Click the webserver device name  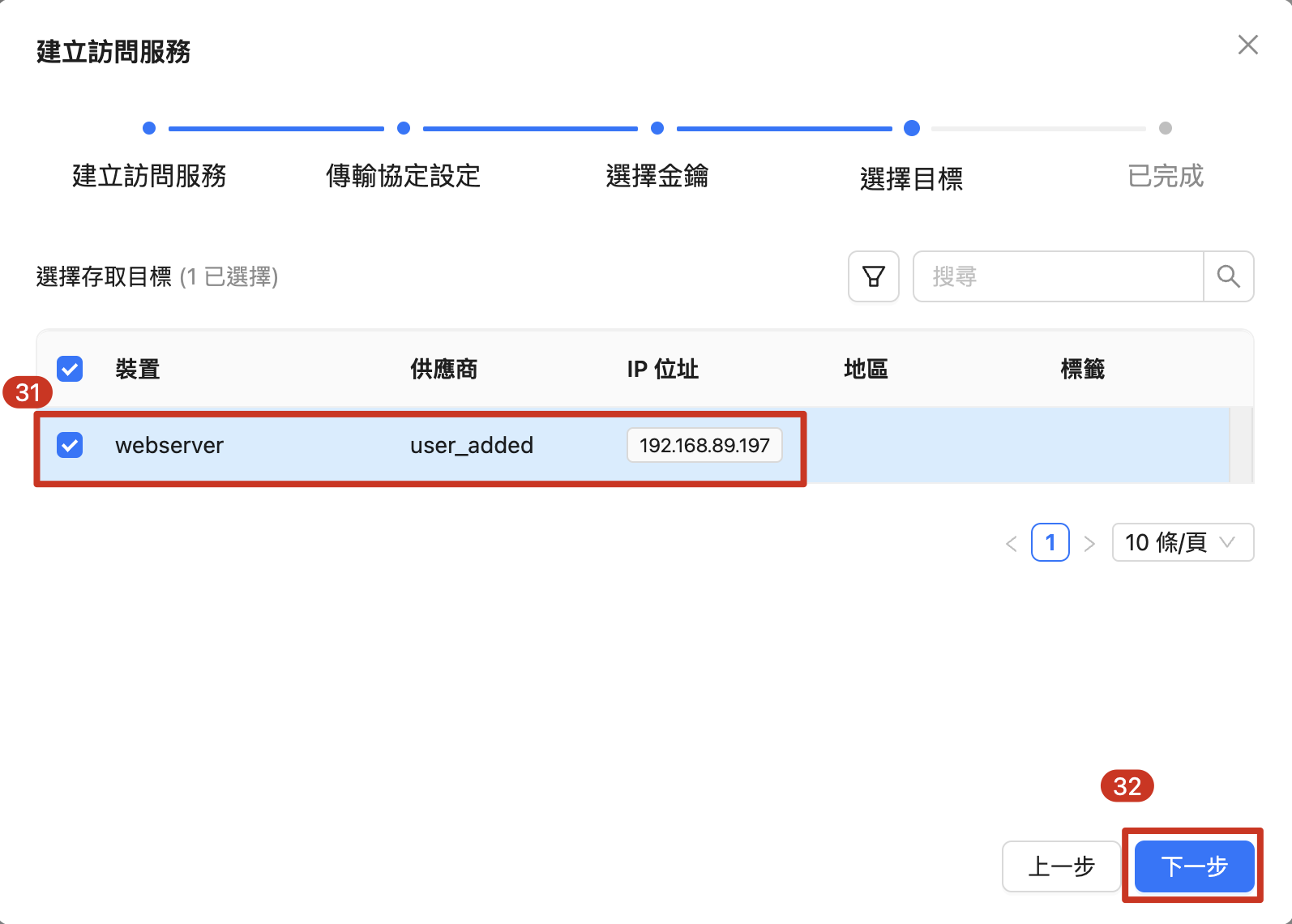(x=169, y=445)
